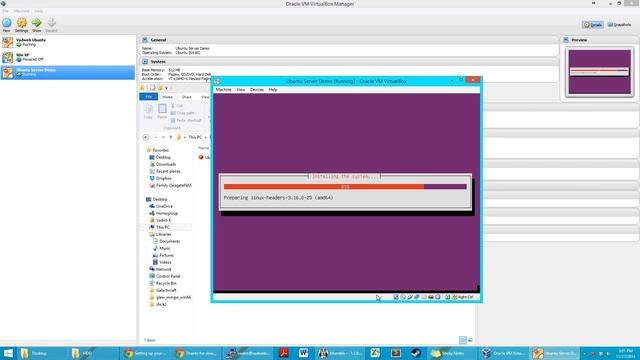Click the optical disc status icon
This screenshot has height=360, width=640.
point(403,297)
